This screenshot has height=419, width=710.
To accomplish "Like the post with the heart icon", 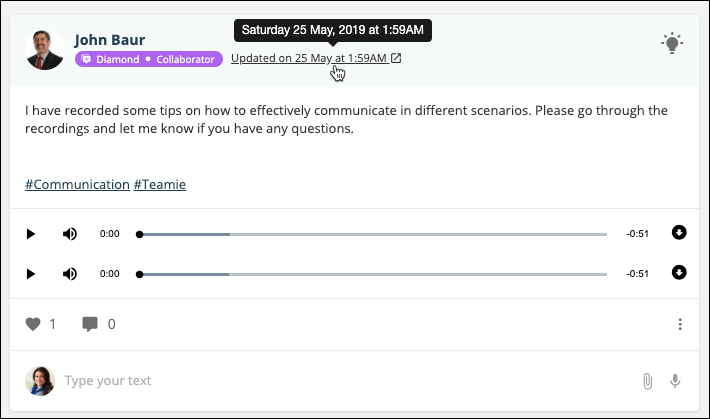I will (33, 324).
